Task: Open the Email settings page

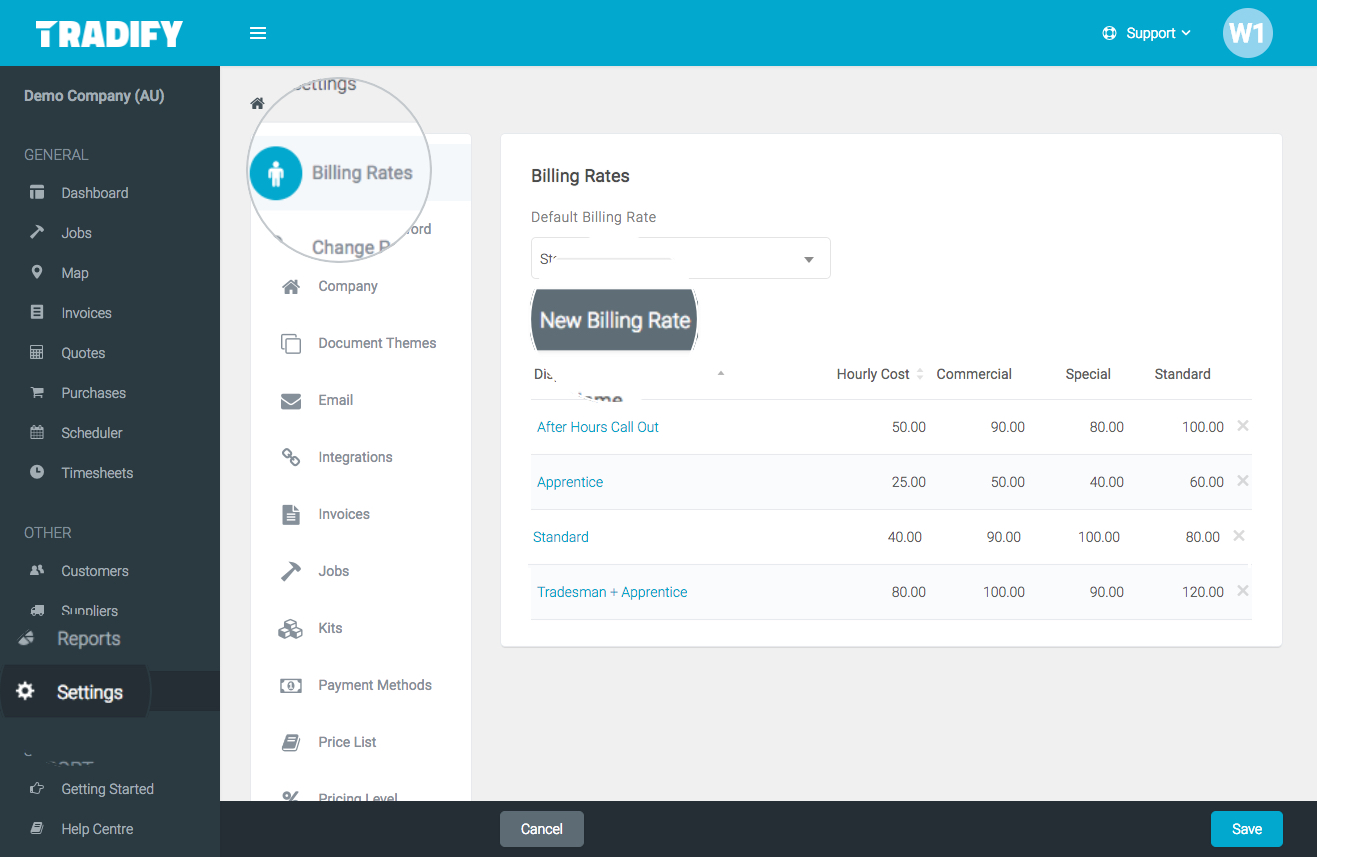Action: pos(335,400)
